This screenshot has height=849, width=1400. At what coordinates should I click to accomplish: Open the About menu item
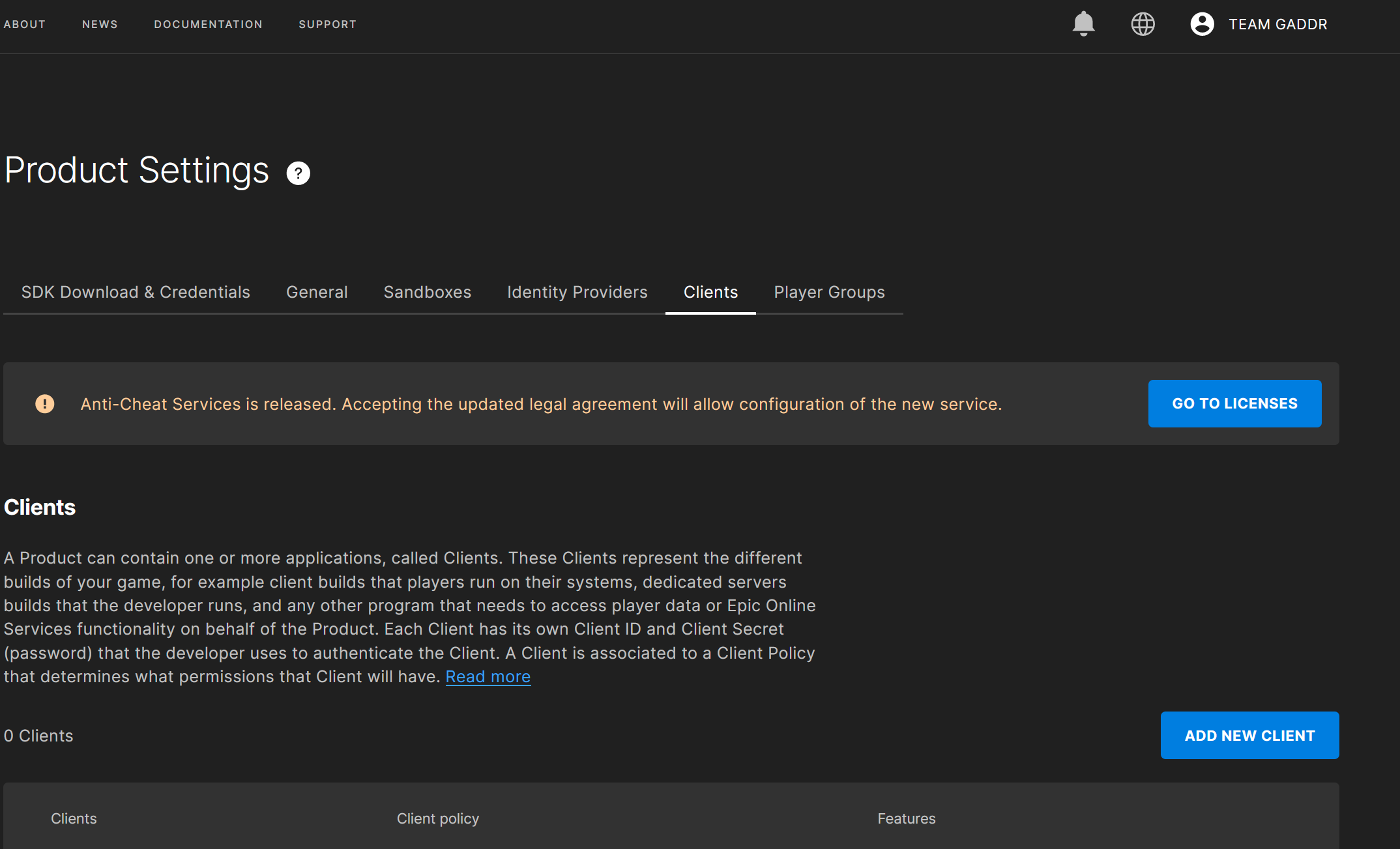pos(25,24)
